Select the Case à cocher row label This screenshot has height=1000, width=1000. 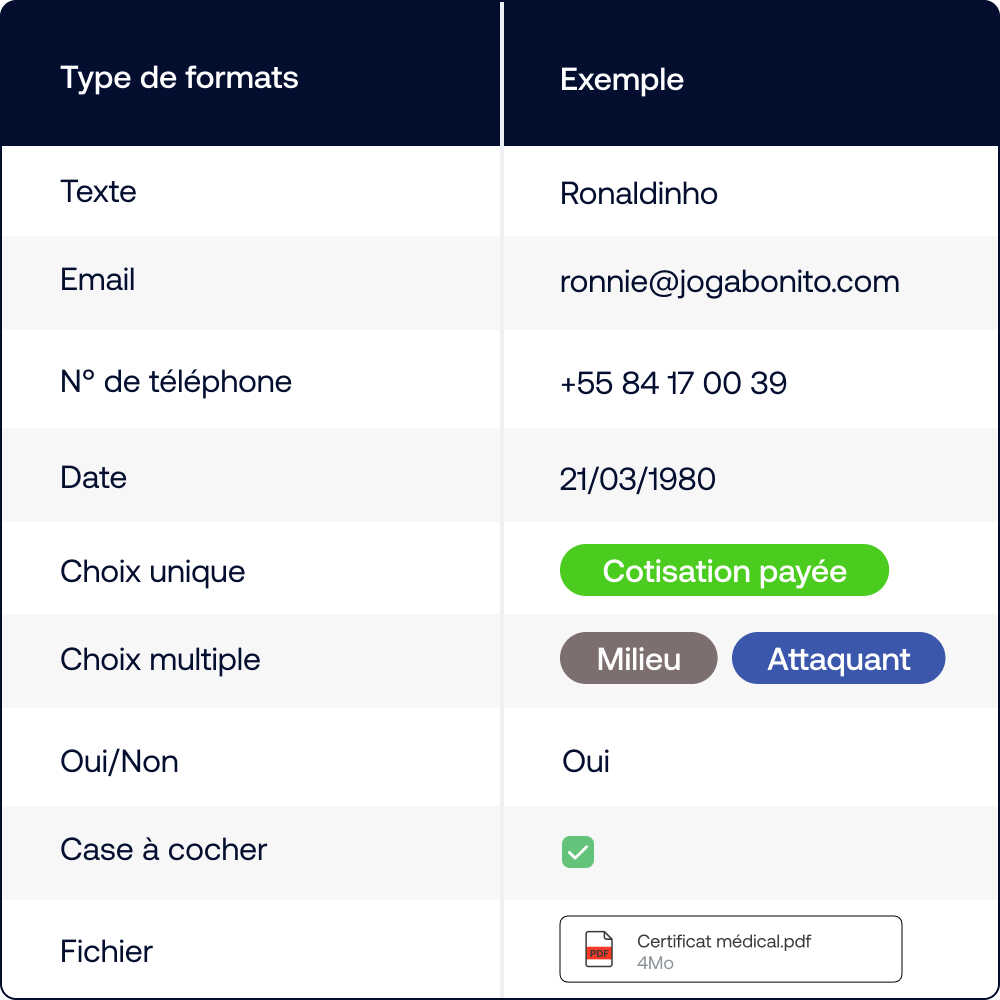163,849
